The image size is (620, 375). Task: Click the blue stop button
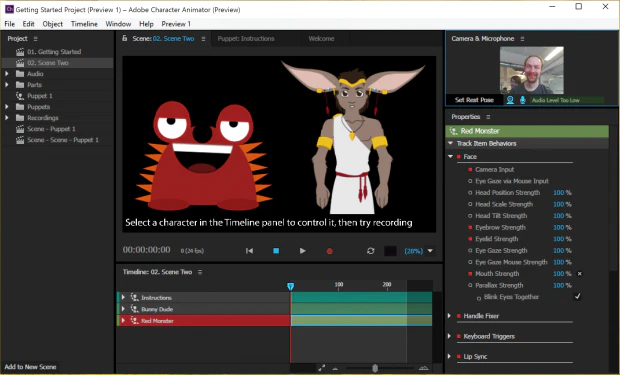(276, 251)
